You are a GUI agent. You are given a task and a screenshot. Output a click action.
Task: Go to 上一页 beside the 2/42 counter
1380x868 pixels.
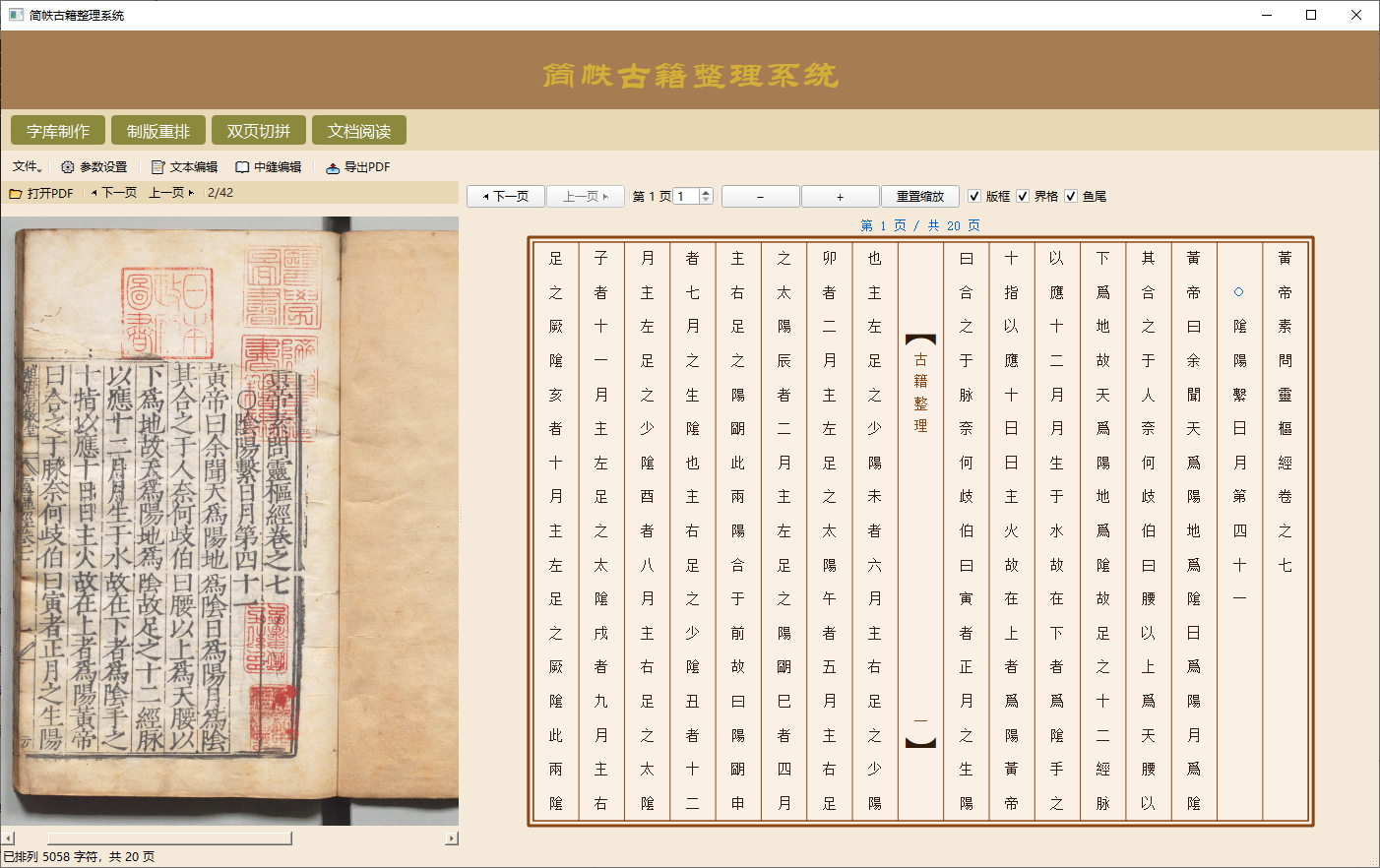click(171, 193)
